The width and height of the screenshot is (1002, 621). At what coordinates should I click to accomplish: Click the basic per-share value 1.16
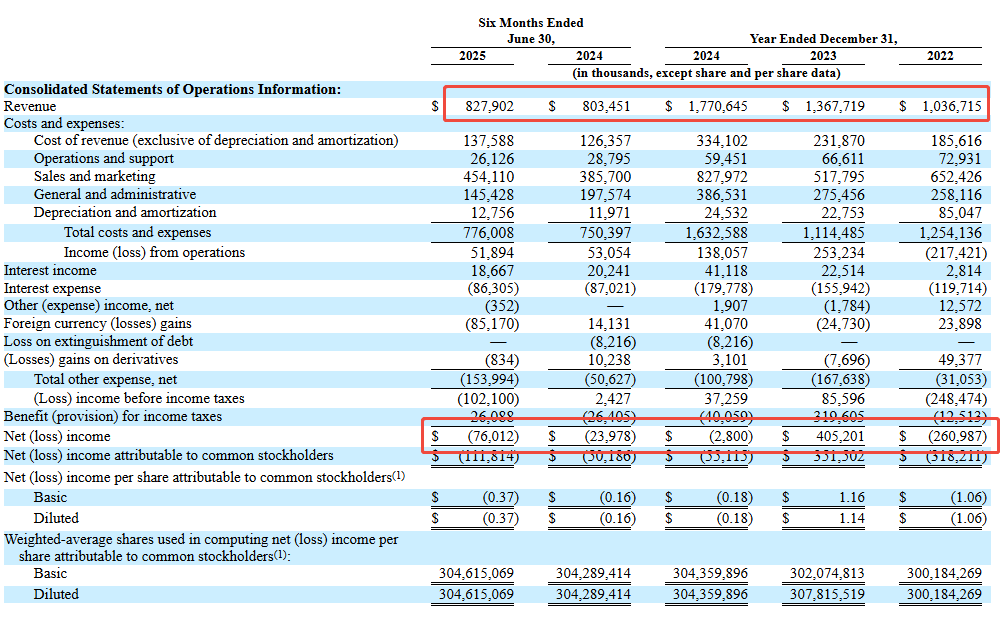(x=851, y=498)
